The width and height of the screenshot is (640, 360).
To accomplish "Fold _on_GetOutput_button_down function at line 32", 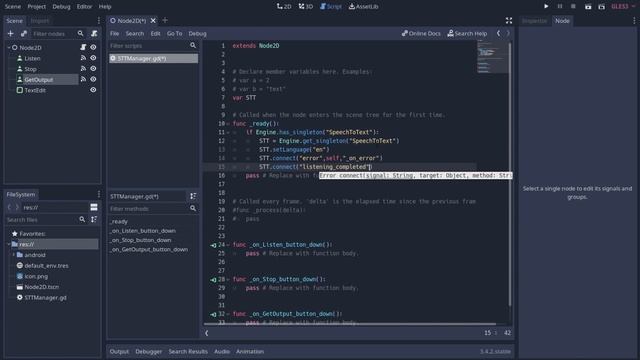I will 228,314.
